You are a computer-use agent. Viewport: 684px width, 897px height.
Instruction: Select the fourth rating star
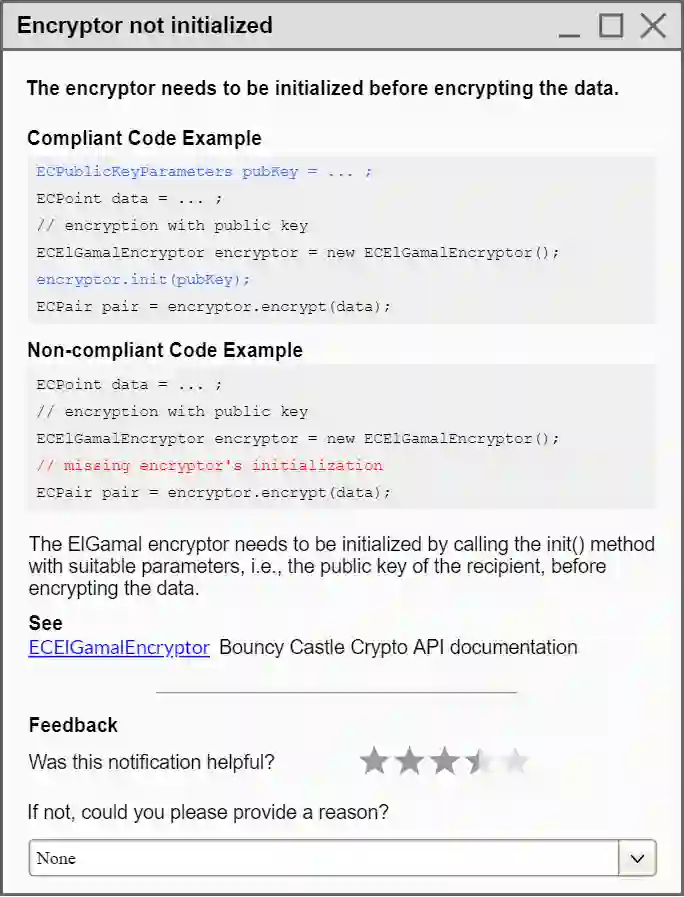(x=480, y=762)
